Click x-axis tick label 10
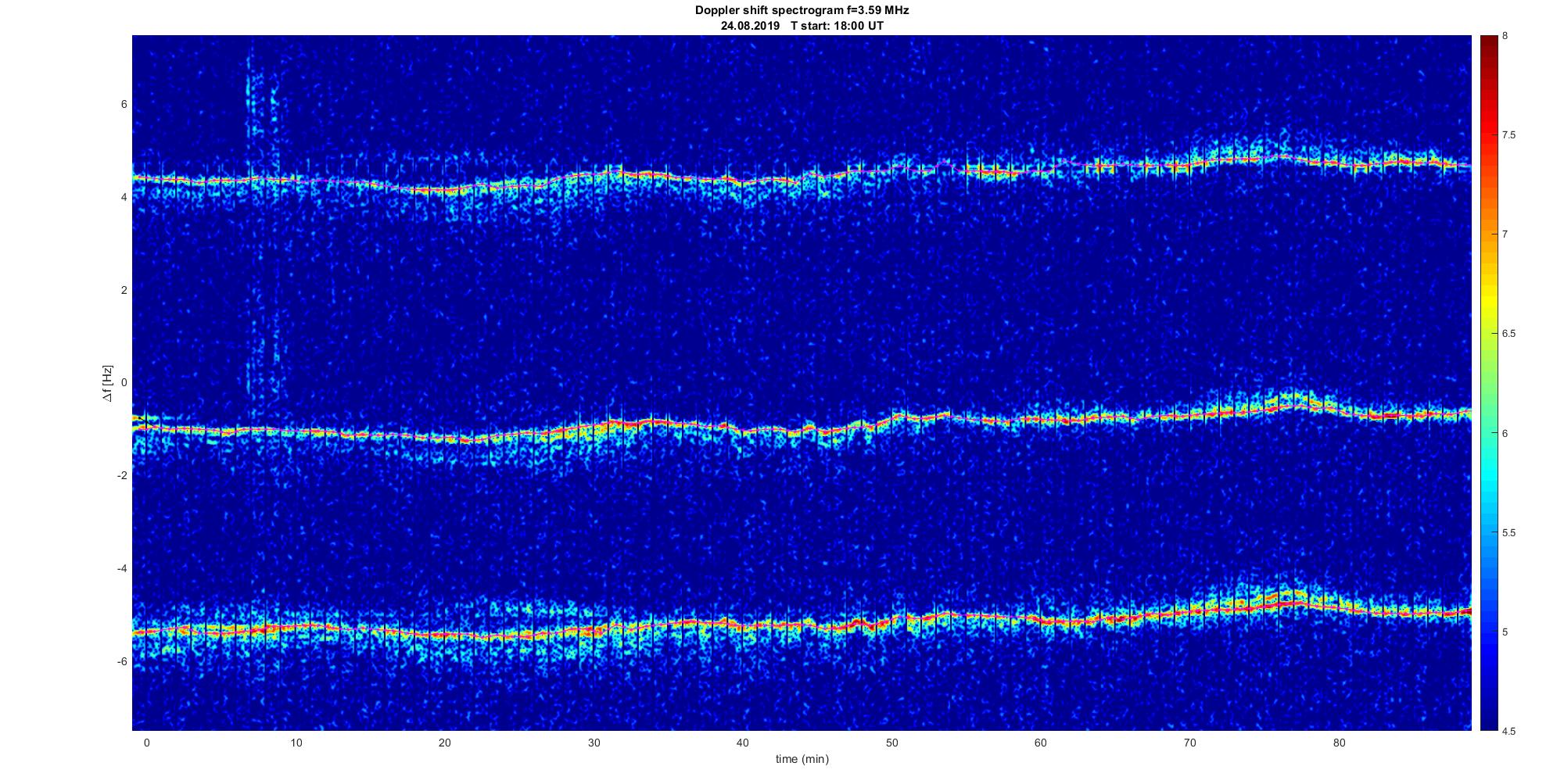 (x=296, y=743)
